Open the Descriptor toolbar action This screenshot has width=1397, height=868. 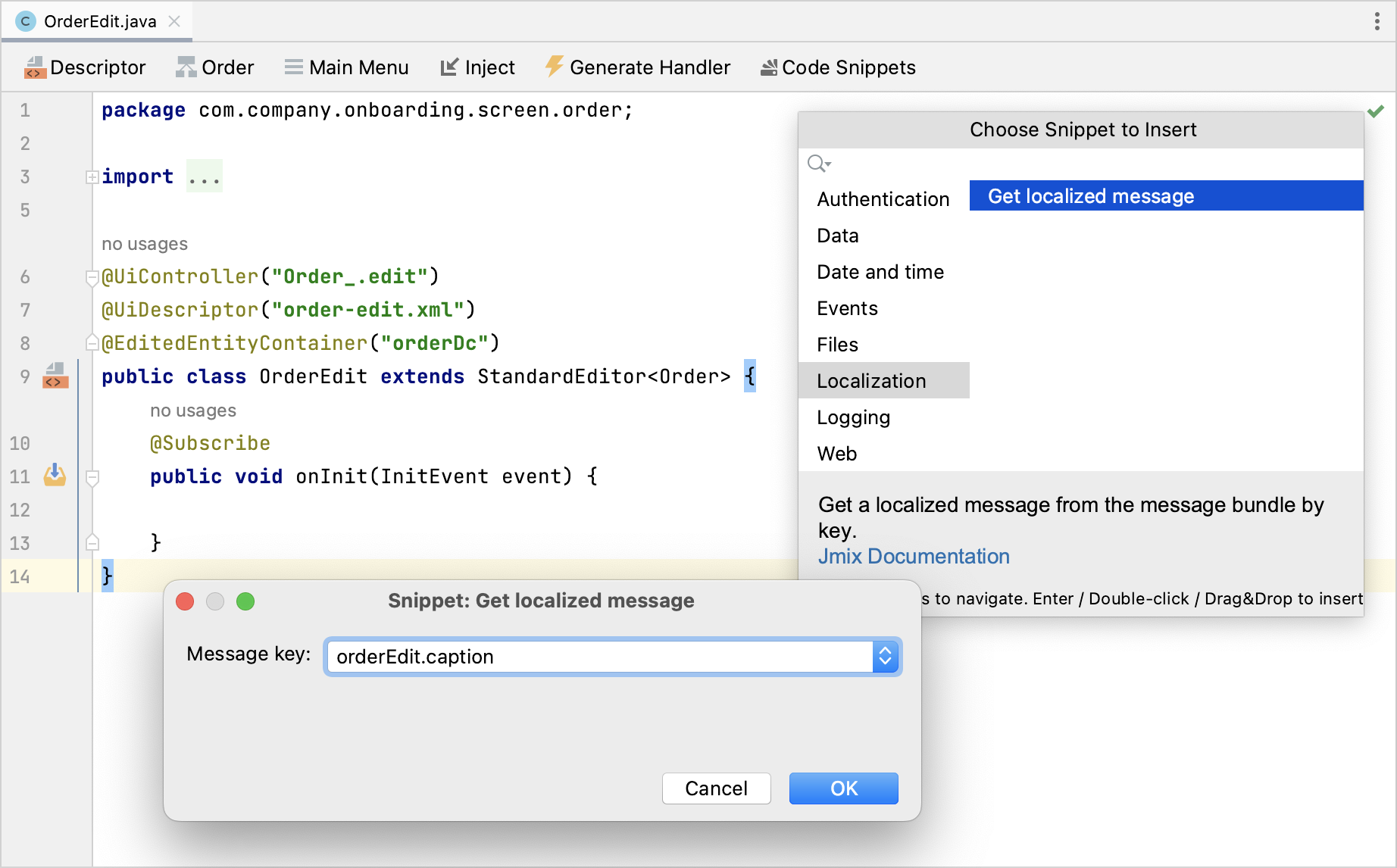pyautogui.click(x=85, y=67)
